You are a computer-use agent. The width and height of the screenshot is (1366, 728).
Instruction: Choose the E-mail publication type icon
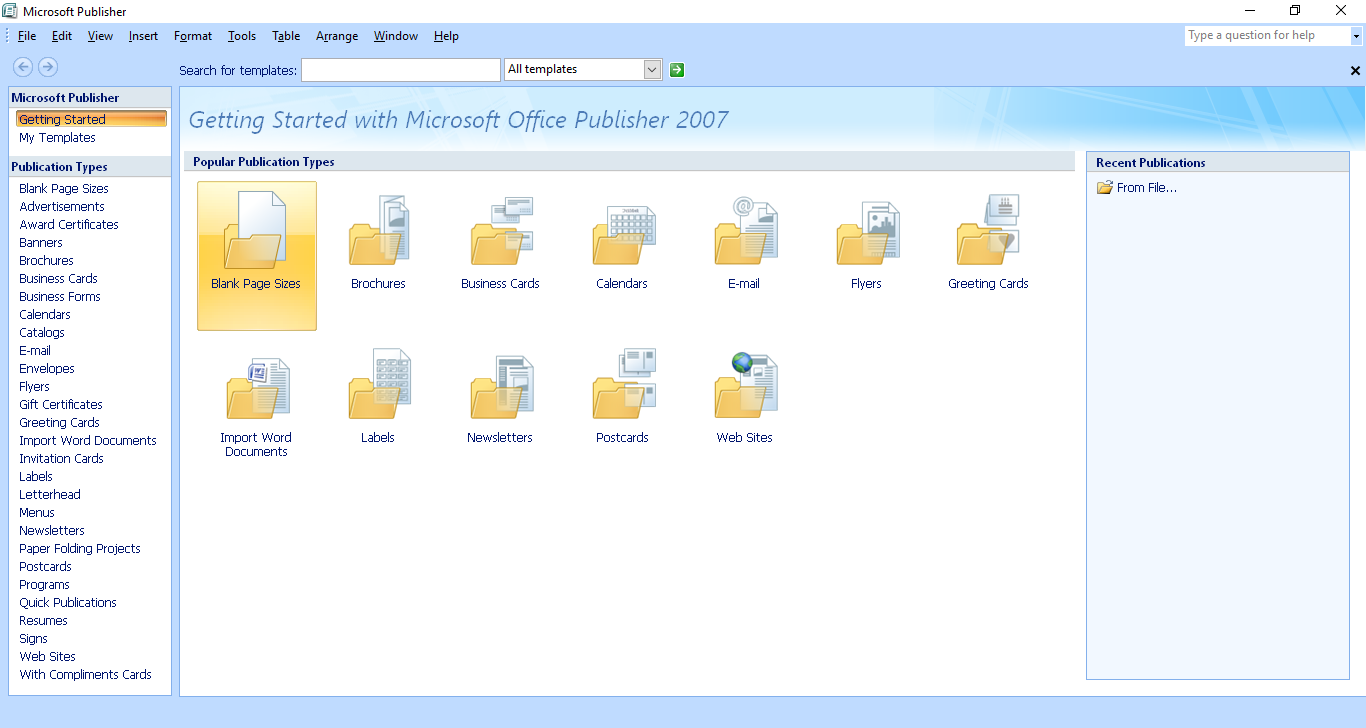pos(744,232)
